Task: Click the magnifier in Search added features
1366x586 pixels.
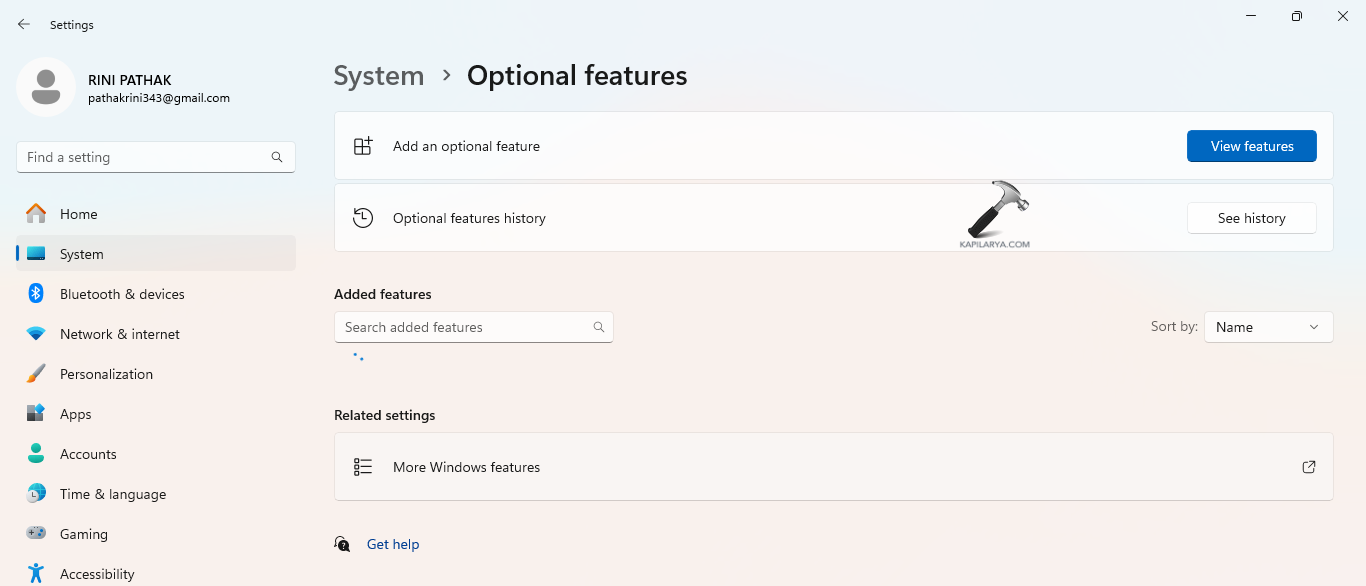Action: click(x=599, y=327)
